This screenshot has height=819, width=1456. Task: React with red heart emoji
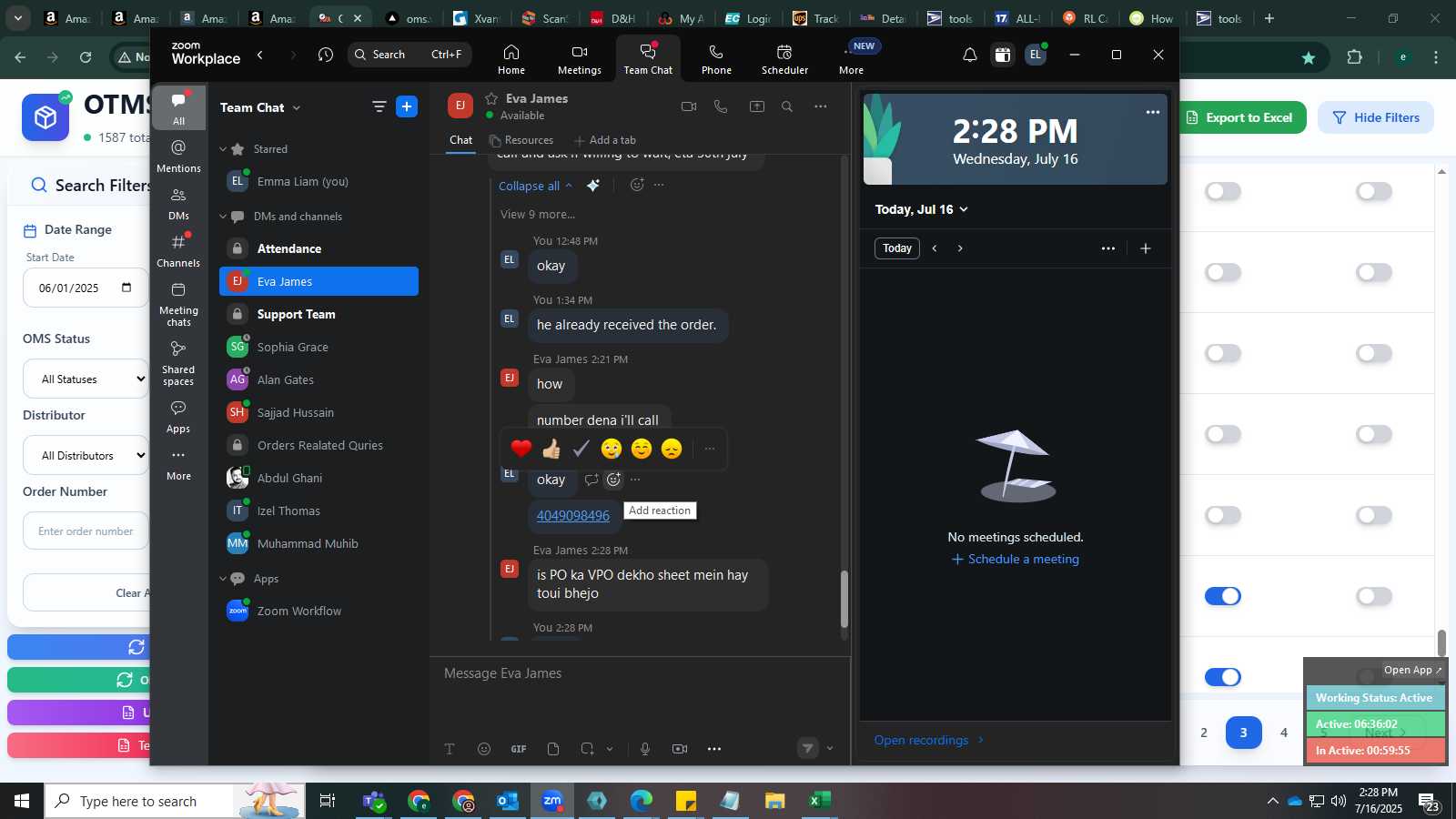[521, 449]
